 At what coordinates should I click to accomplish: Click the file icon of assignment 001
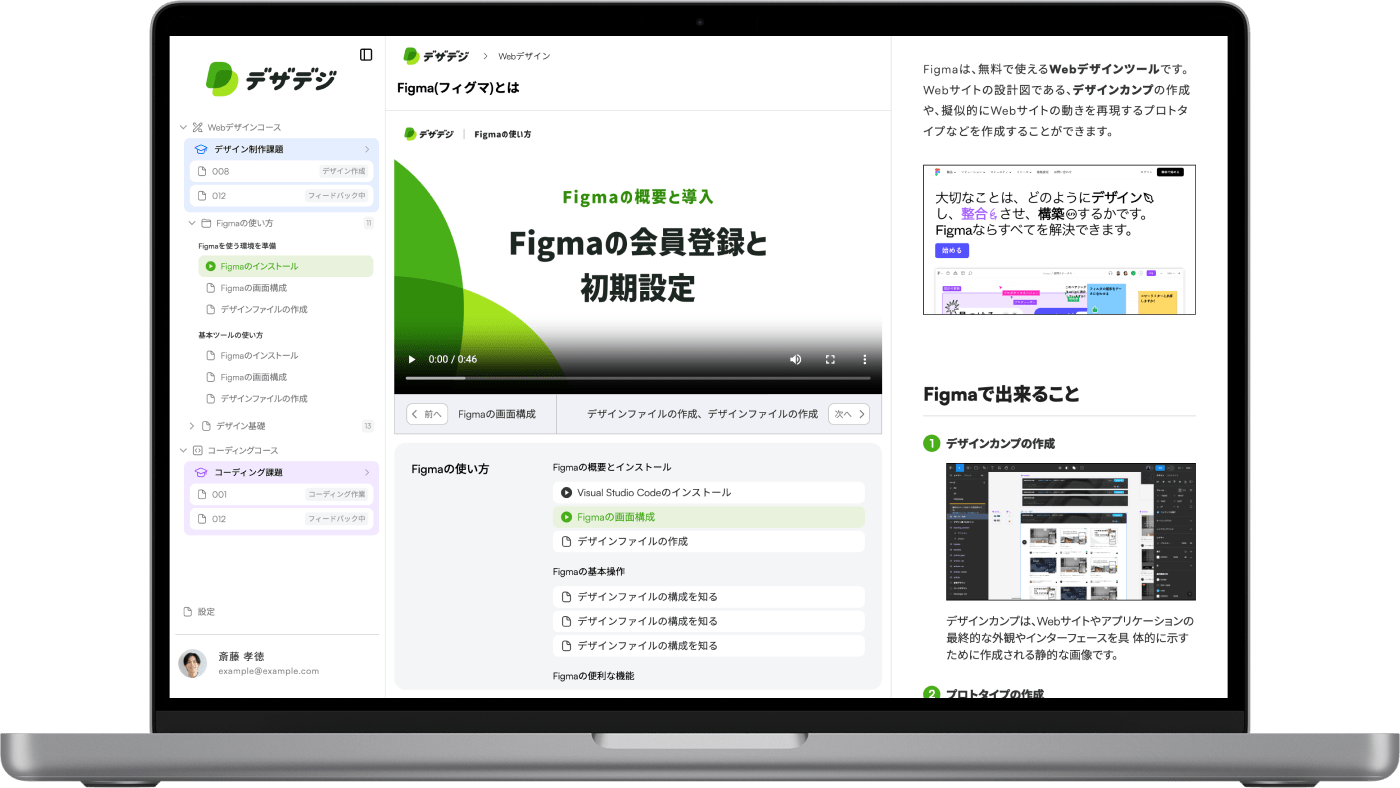point(202,494)
